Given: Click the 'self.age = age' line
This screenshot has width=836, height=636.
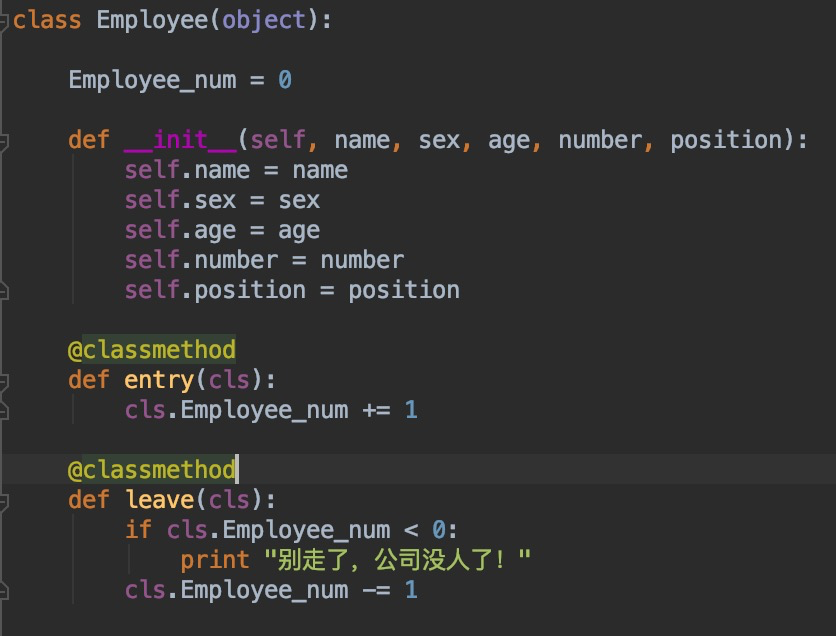Looking at the screenshot, I should point(222,231).
